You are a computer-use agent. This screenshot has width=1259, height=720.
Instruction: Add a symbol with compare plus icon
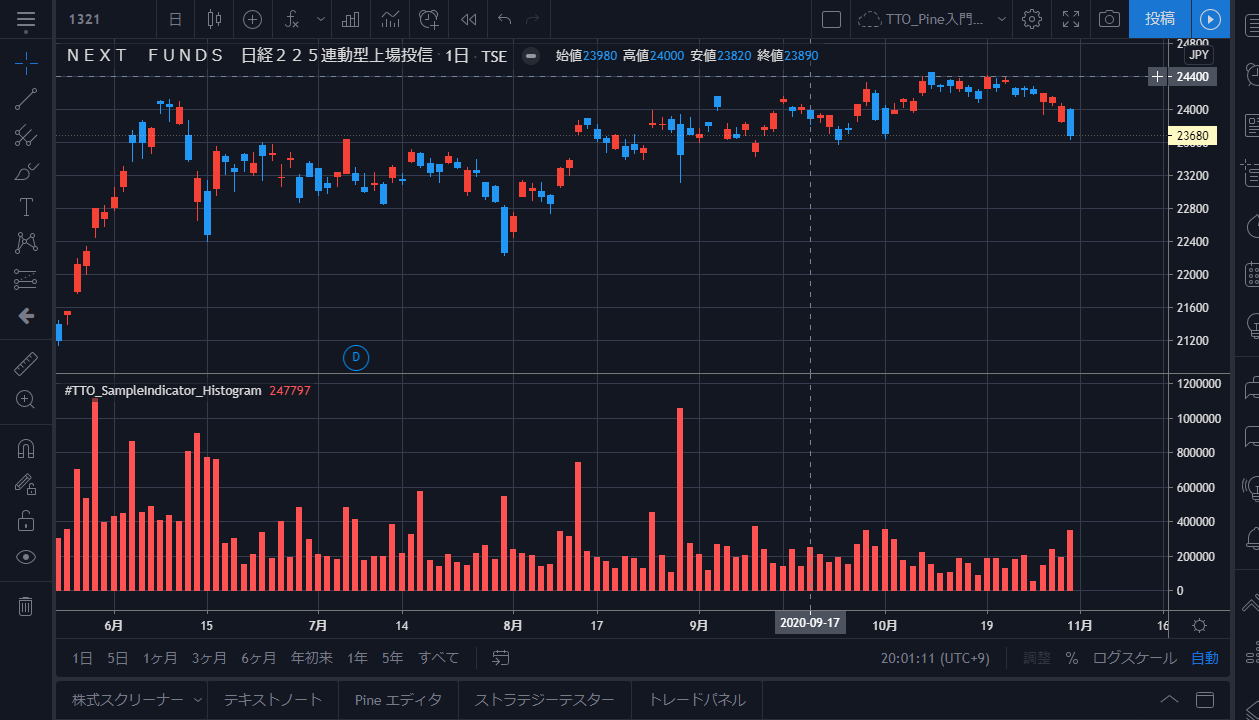tap(252, 19)
